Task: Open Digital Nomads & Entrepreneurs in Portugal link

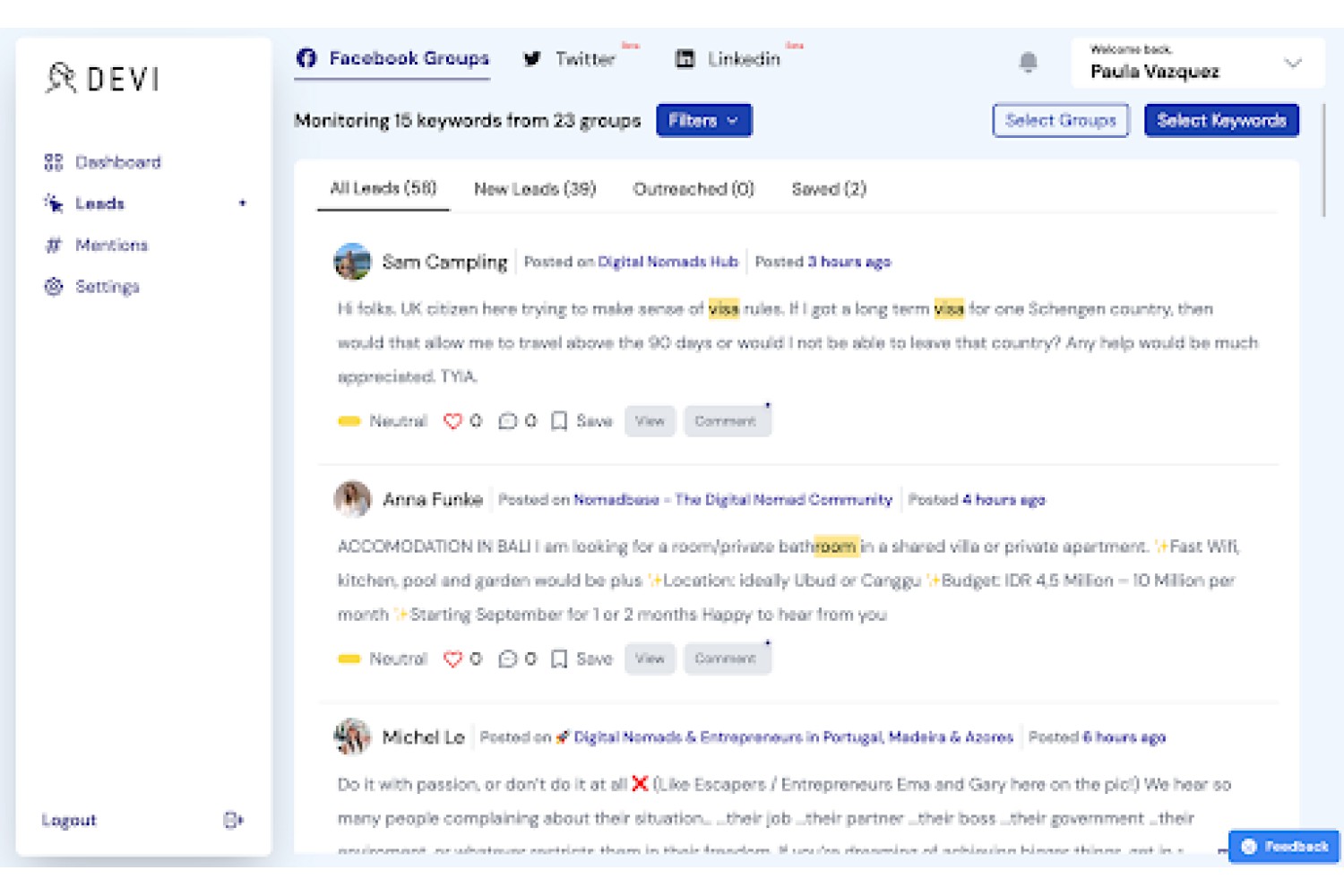Action: click(794, 737)
